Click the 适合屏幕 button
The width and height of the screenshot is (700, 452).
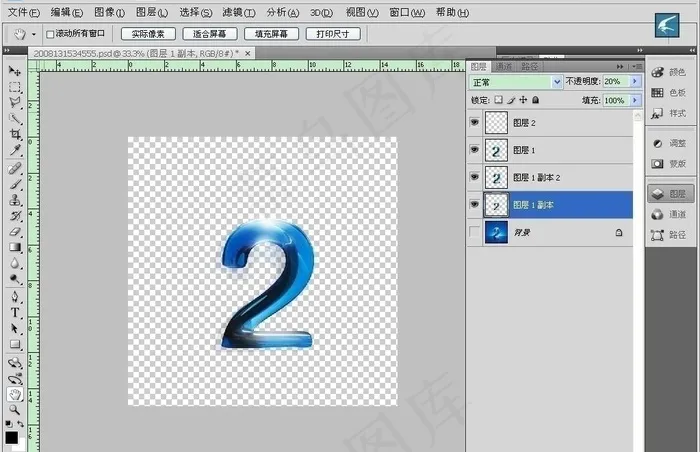[209, 34]
